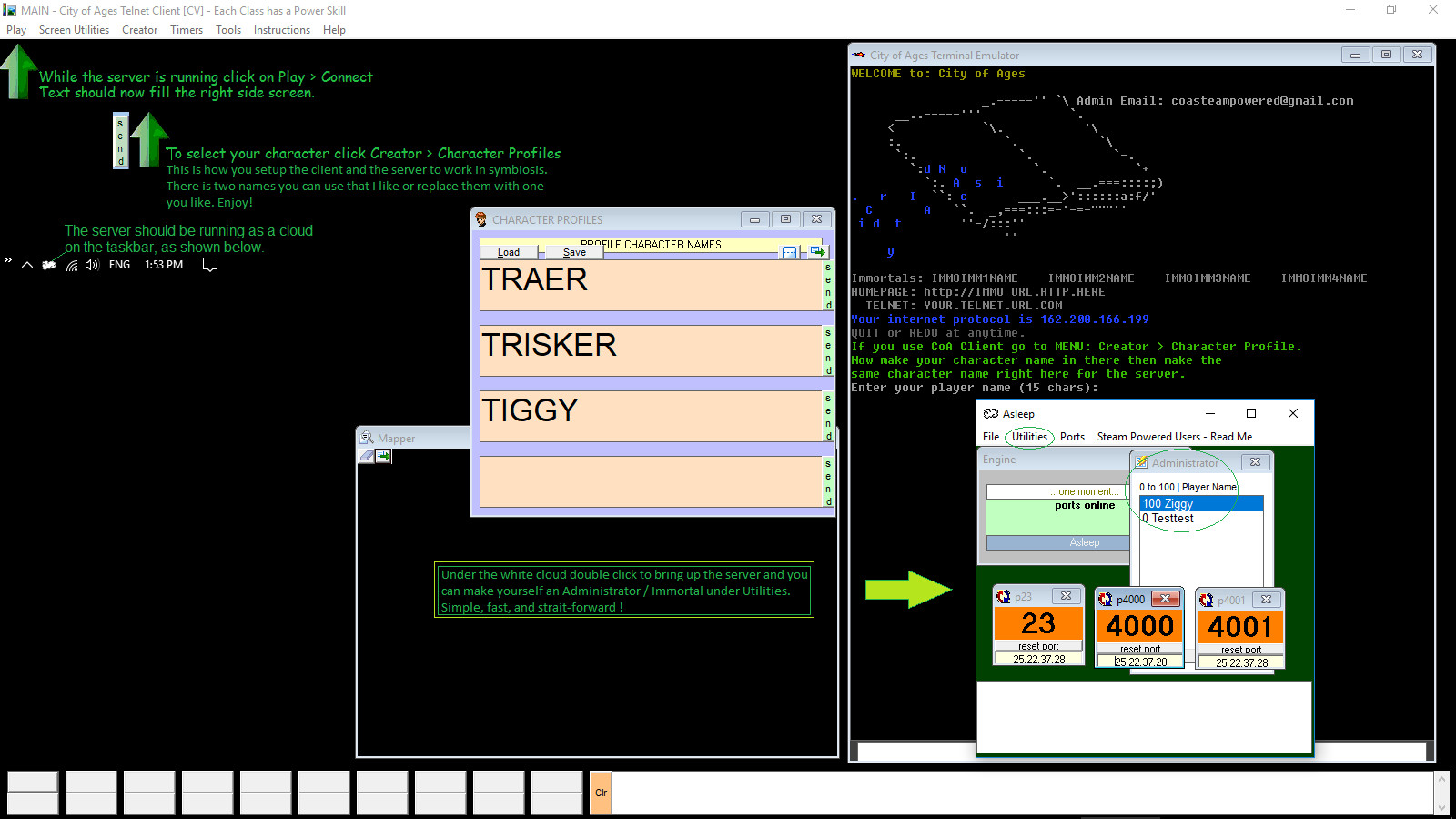Open the cloud server icon in the taskbar
1456x819 pixels.
[x=48, y=264]
